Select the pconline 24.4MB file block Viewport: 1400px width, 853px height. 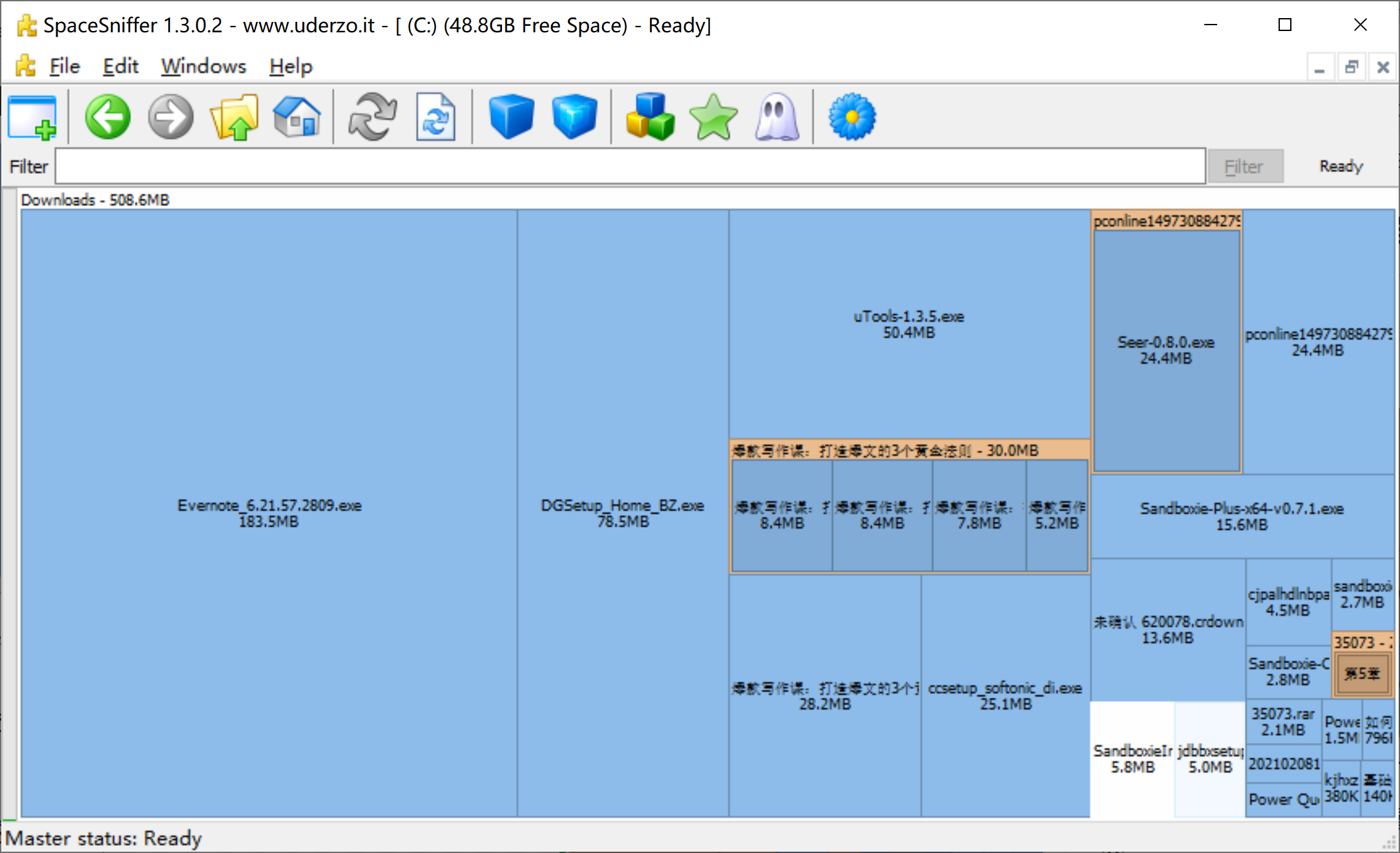coord(1318,342)
